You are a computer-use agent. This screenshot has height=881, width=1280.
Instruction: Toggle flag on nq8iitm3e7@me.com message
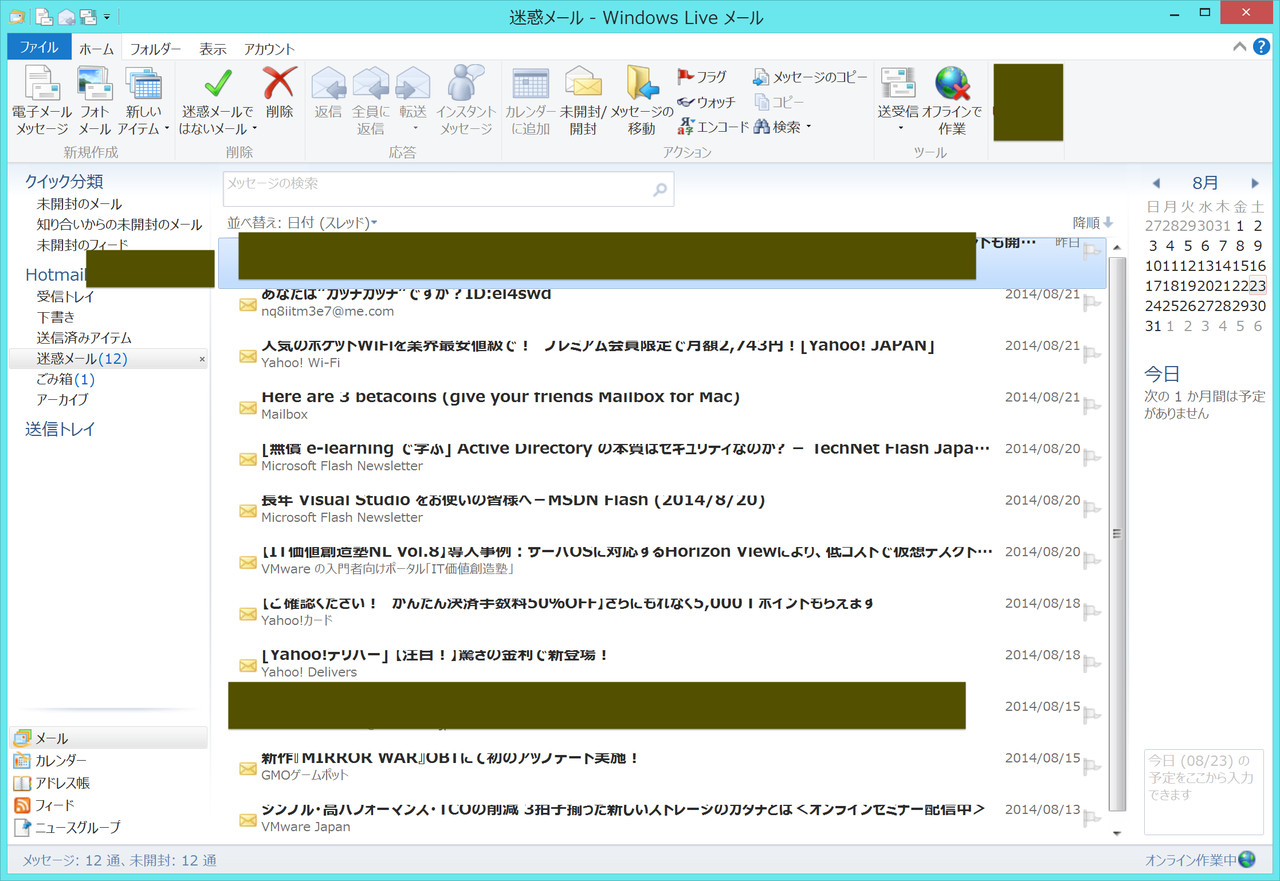pyautogui.click(x=1092, y=303)
